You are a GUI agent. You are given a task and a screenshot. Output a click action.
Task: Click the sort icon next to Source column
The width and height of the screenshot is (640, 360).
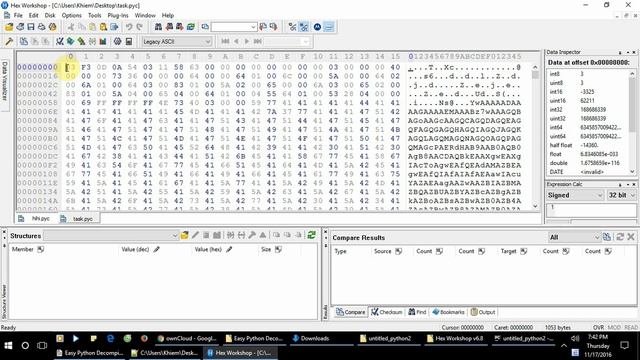[x=398, y=251]
